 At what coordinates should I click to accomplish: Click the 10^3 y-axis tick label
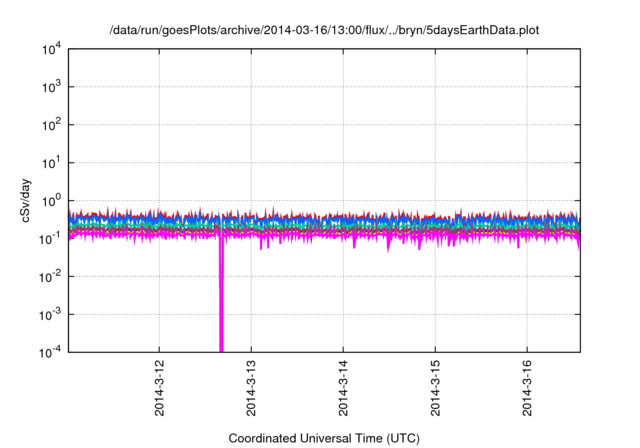coord(51,87)
